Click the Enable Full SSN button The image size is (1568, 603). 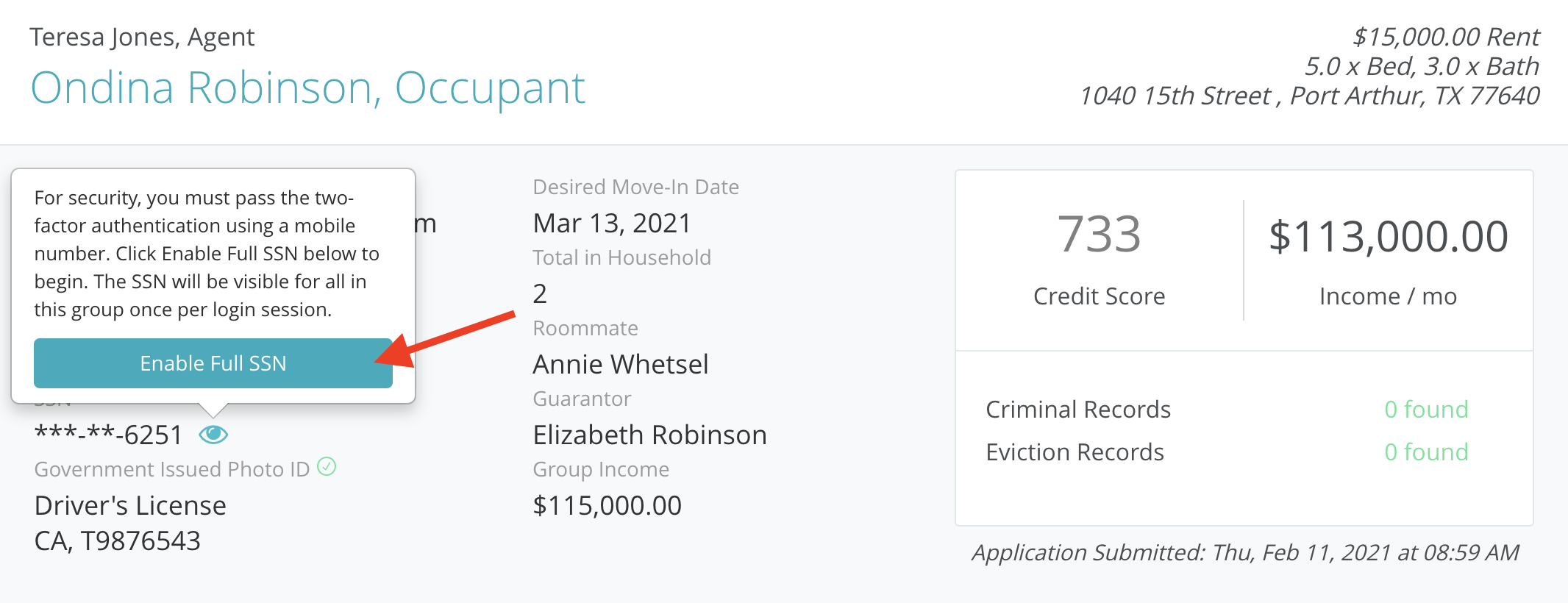tap(213, 363)
